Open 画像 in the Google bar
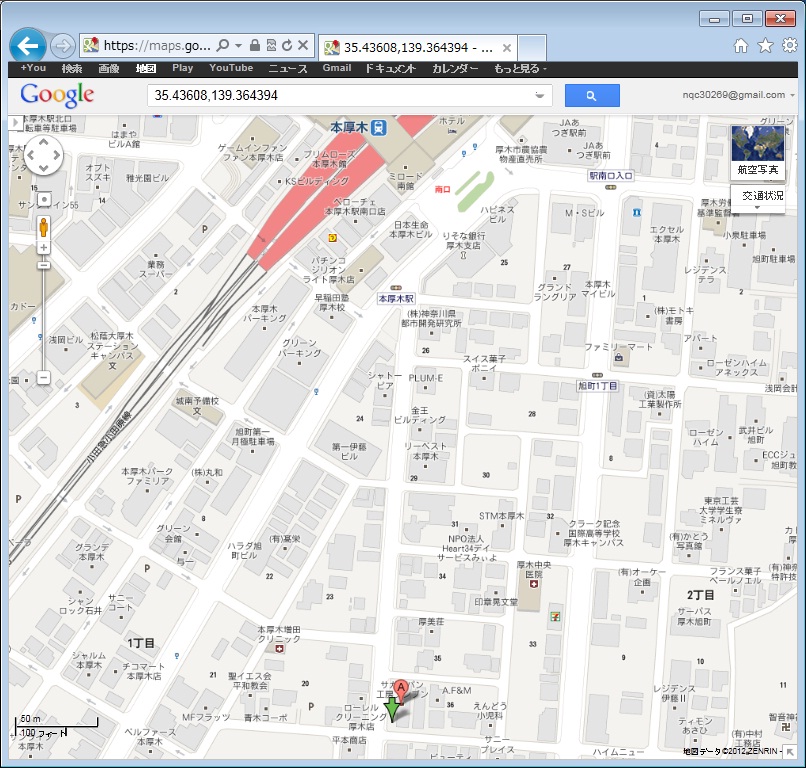806x768 pixels. [108, 68]
